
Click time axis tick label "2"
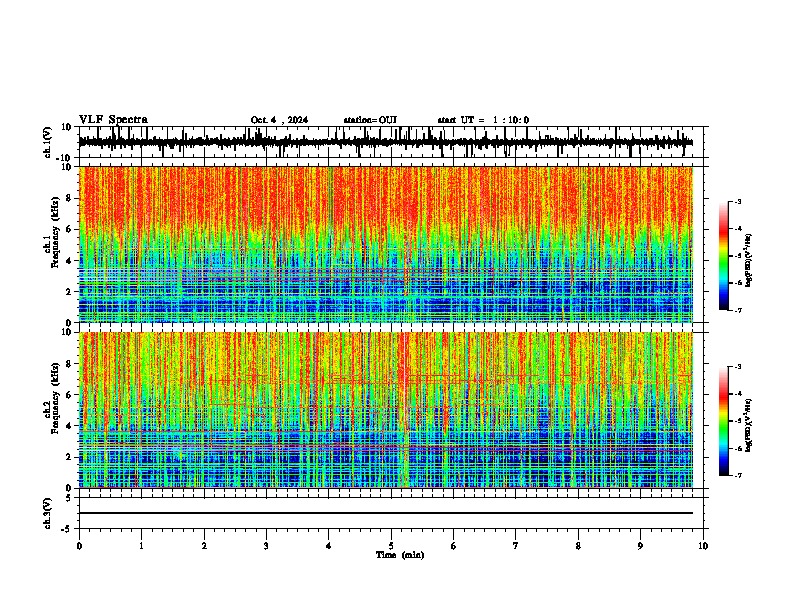click(204, 546)
